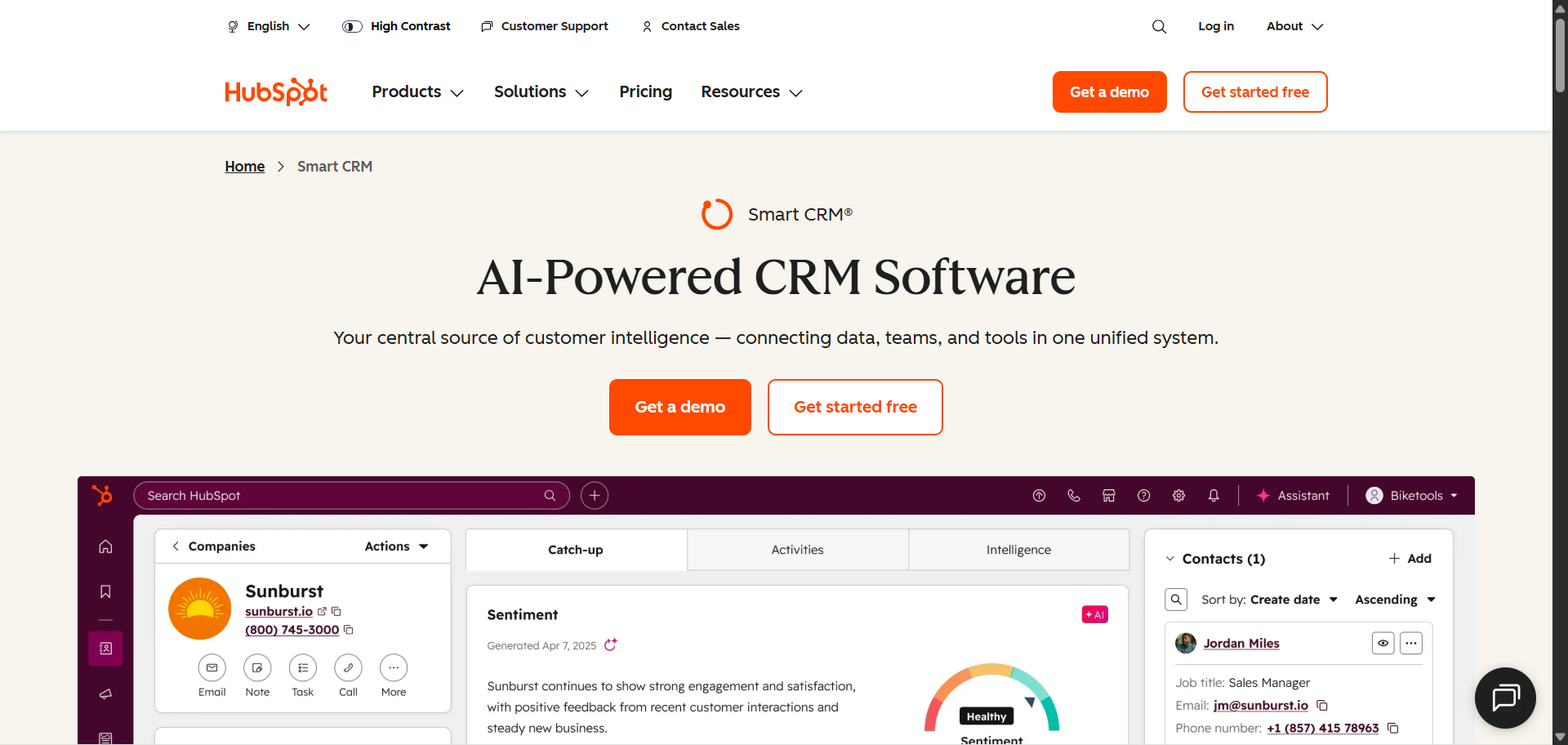Follow the Home breadcrumb link

[x=245, y=167]
